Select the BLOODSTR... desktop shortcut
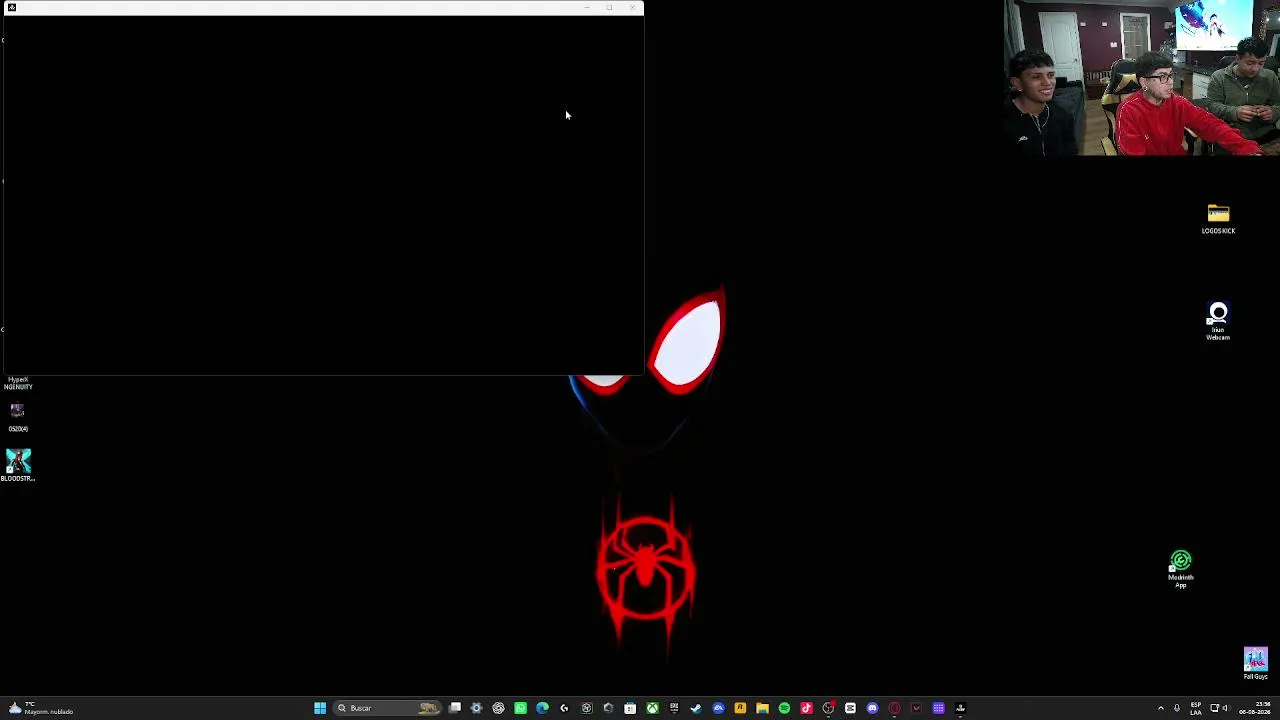Image resolution: width=1280 pixels, height=720 pixels. 18,465
